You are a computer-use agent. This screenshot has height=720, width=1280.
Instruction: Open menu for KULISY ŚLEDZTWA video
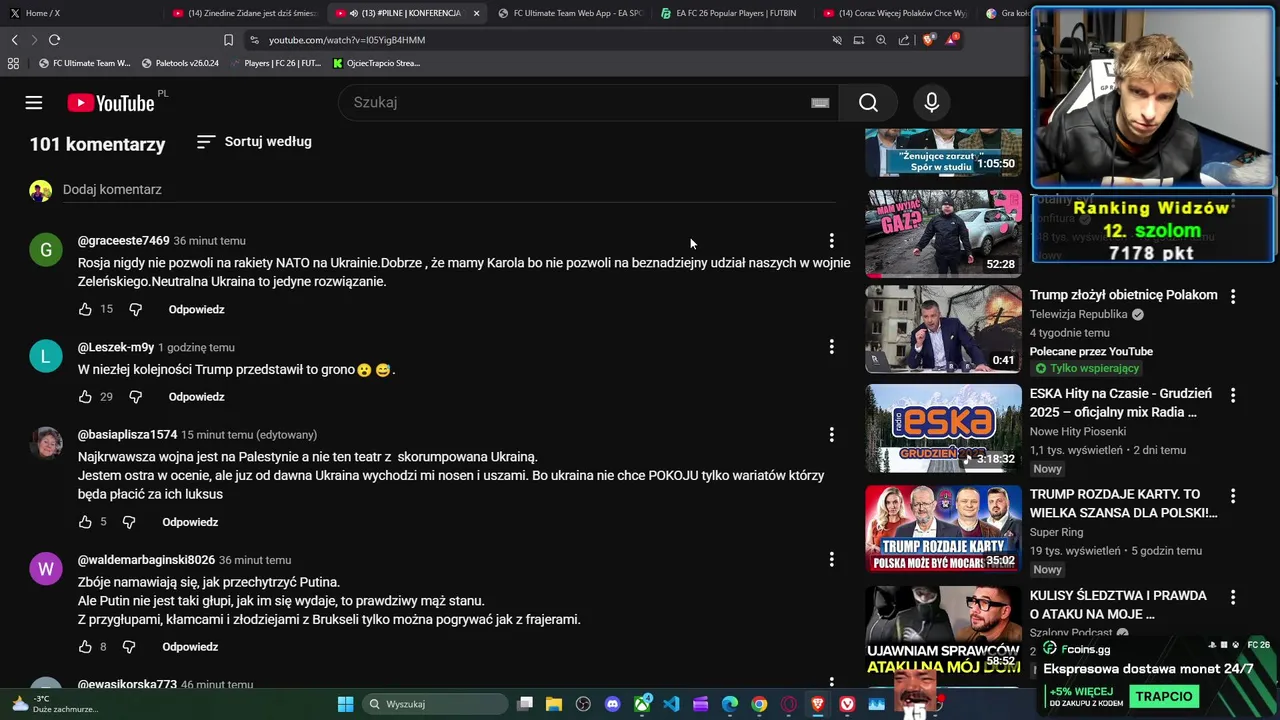click(1233, 597)
